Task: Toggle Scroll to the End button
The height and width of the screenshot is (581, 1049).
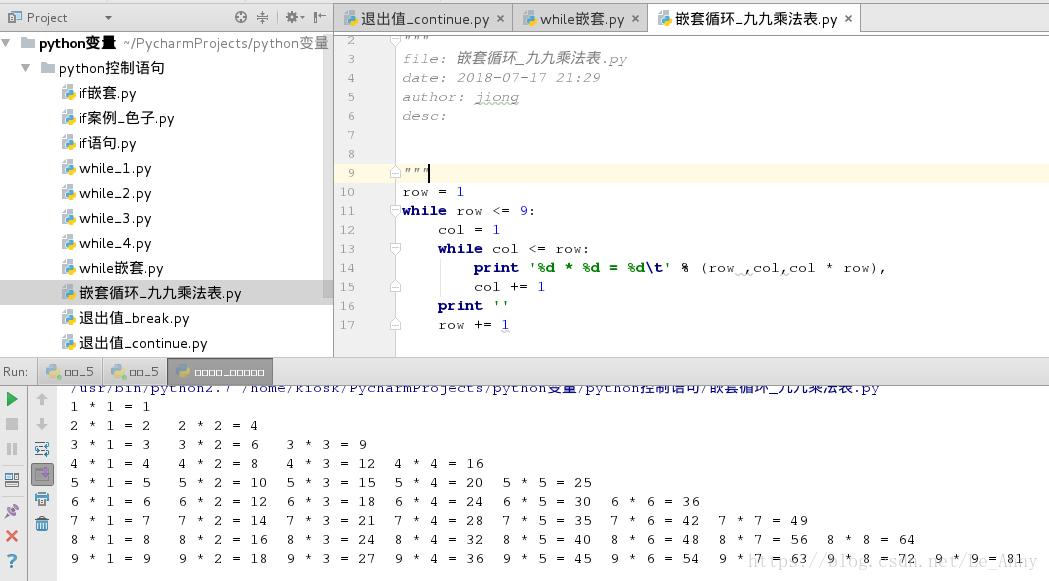Action: (x=42, y=475)
